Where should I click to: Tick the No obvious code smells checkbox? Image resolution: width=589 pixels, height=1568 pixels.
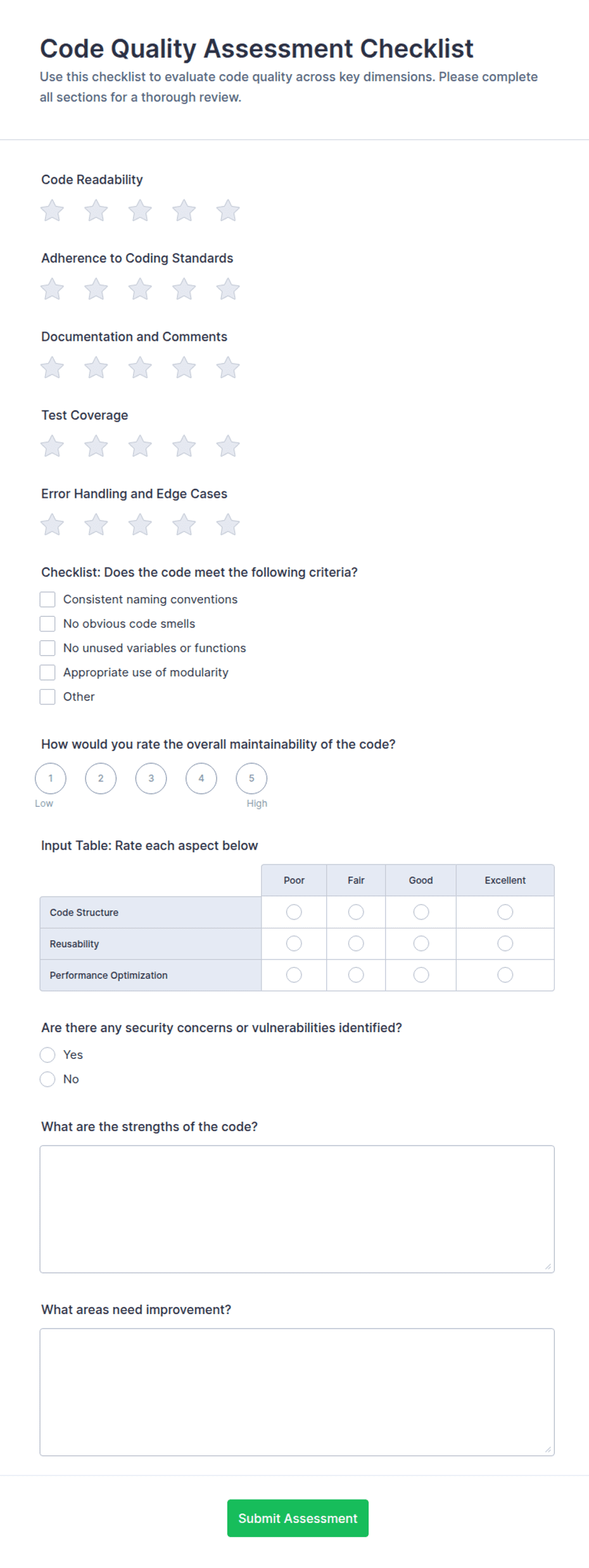point(47,624)
